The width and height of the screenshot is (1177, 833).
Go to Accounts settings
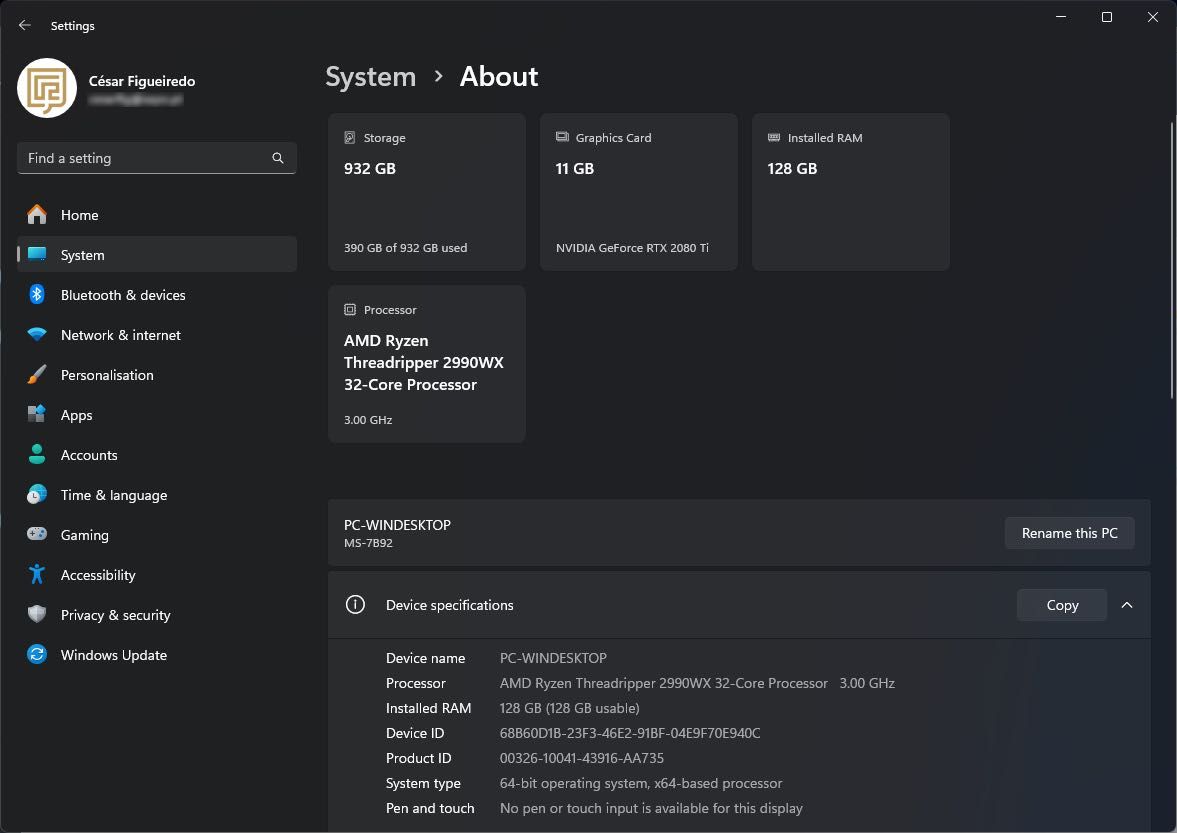click(156, 456)
